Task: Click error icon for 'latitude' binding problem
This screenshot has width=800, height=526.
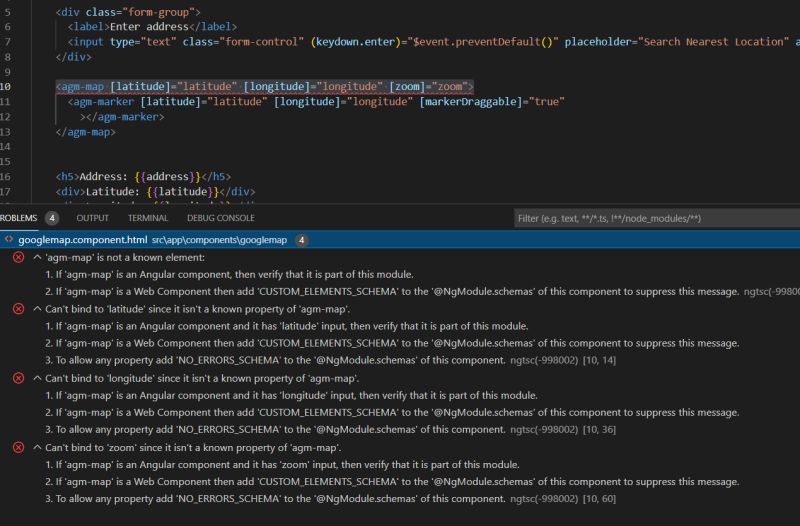Action: point(18,309)
